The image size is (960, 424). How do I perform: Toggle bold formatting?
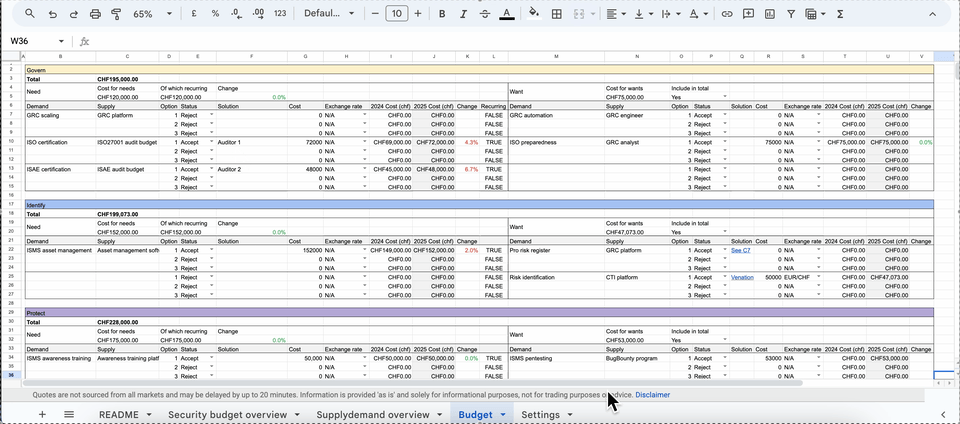pos(444,14)
